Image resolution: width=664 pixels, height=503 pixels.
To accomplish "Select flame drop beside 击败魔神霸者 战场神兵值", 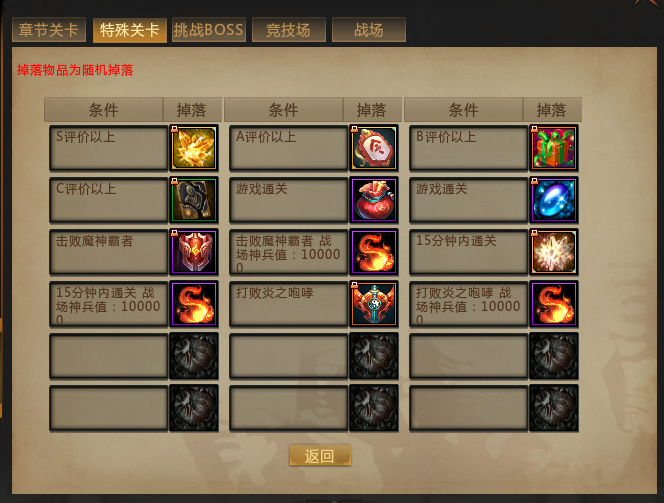I will coord(374,252).
